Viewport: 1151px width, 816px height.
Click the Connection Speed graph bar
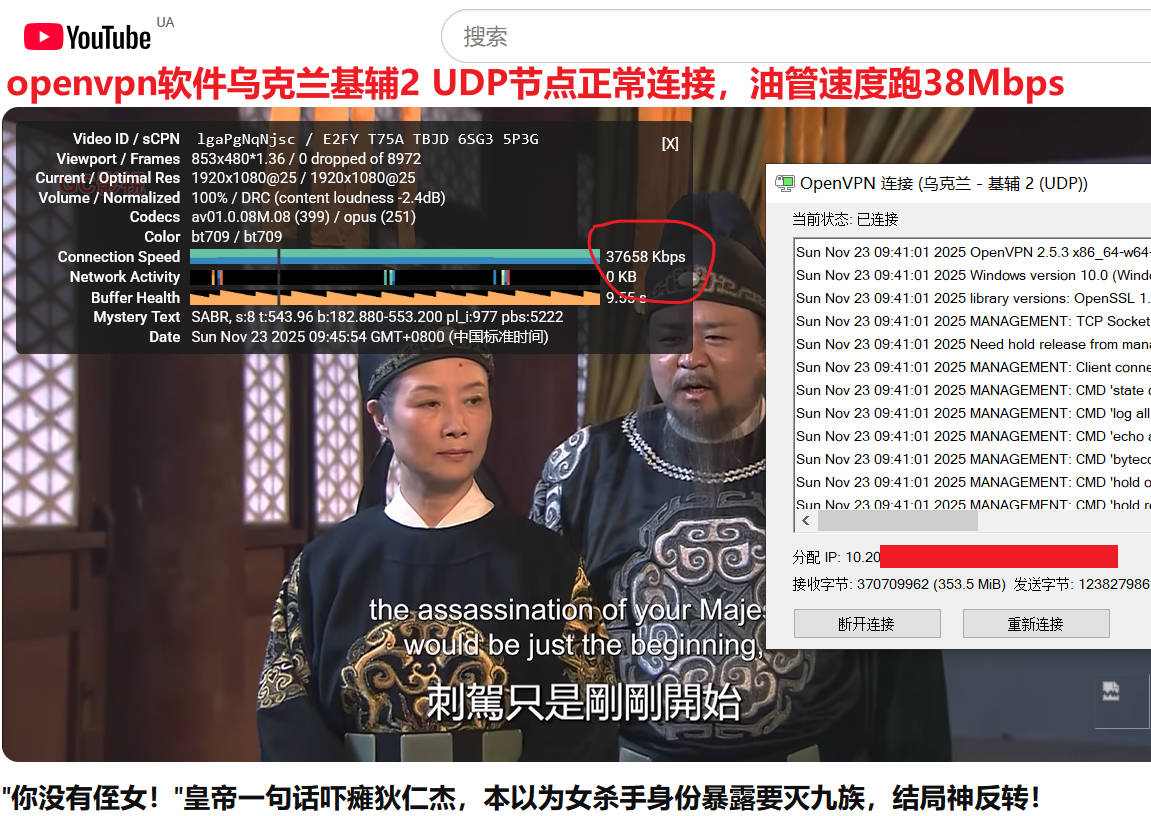click(394, 257)
